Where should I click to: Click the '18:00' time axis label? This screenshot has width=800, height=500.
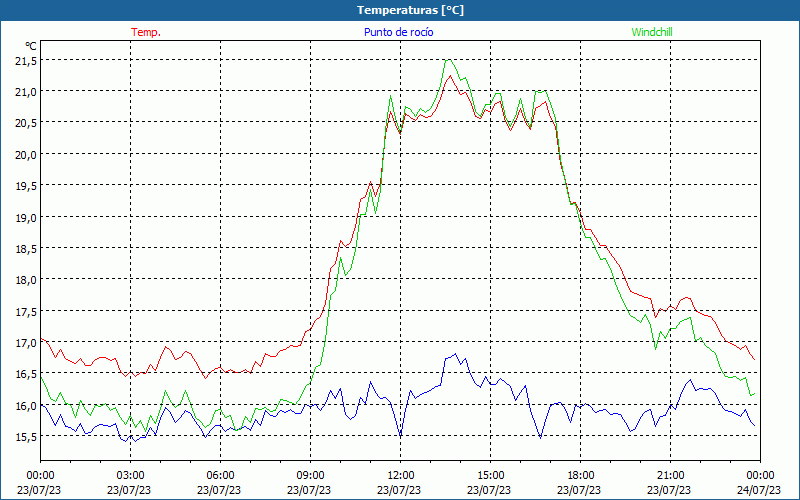click(581, 476)
